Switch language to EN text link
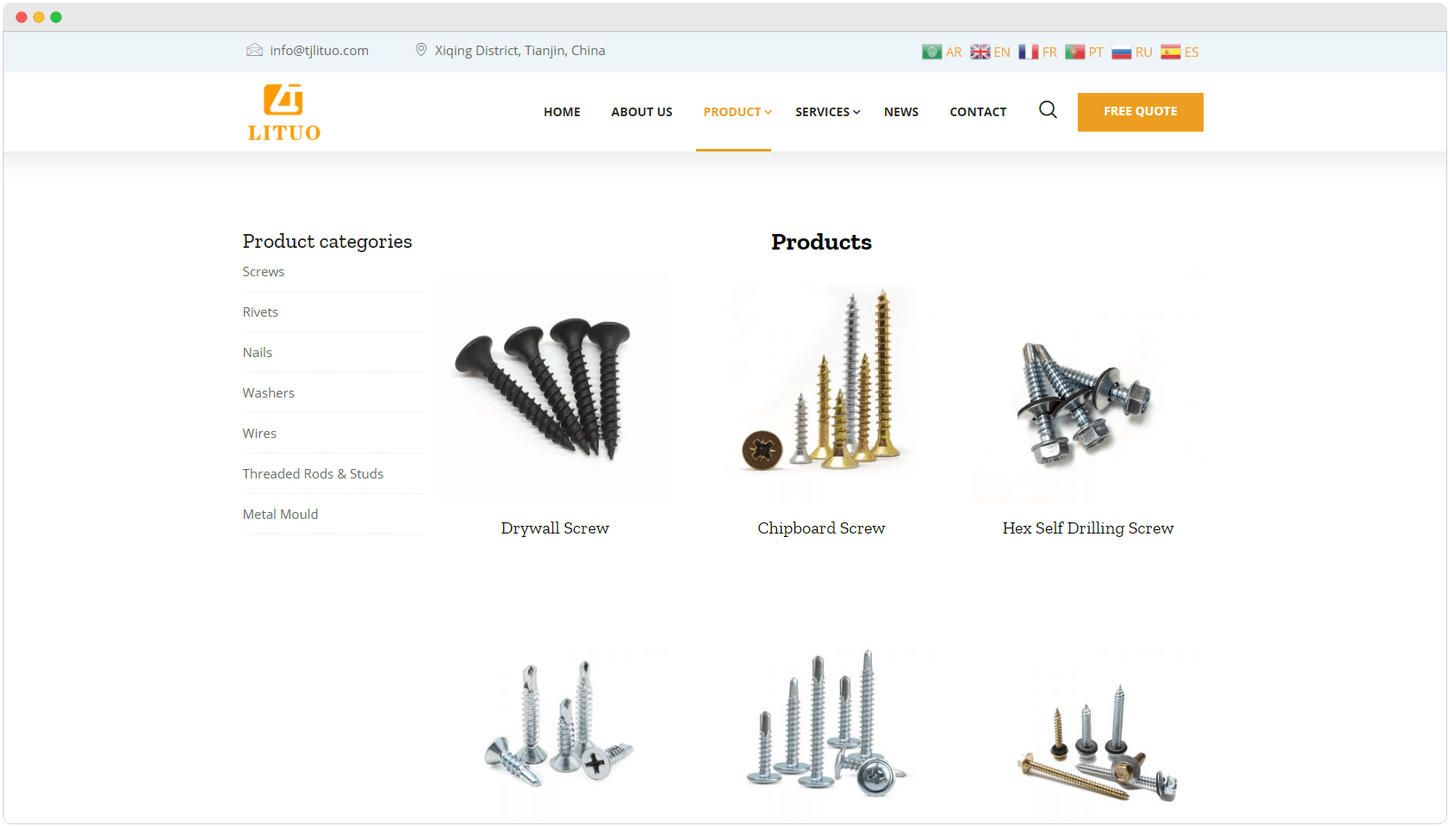The height and width of the screenshot is (827, 1450). tap(1002, 52)
